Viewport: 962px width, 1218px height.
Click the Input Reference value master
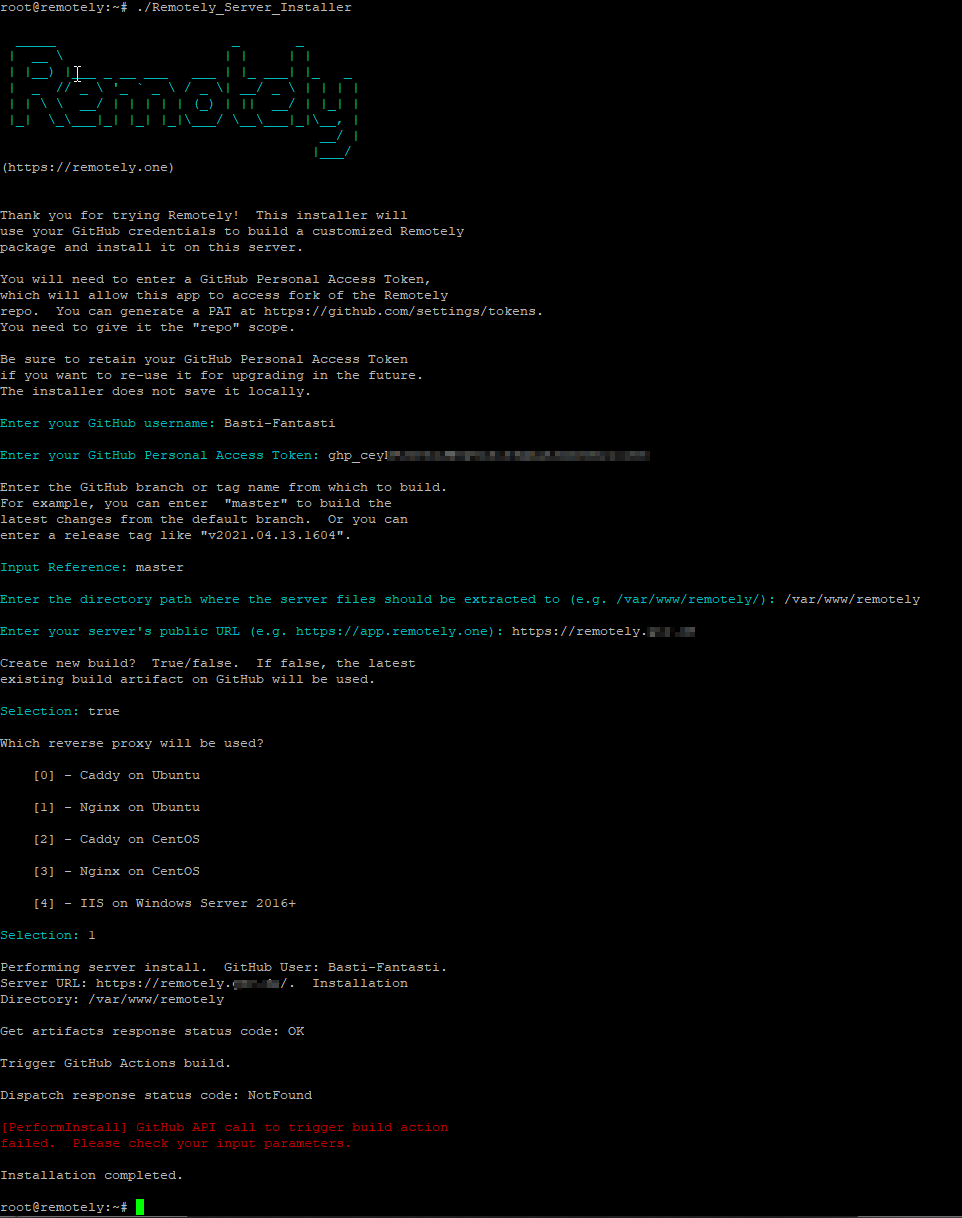tap(159, 566)
